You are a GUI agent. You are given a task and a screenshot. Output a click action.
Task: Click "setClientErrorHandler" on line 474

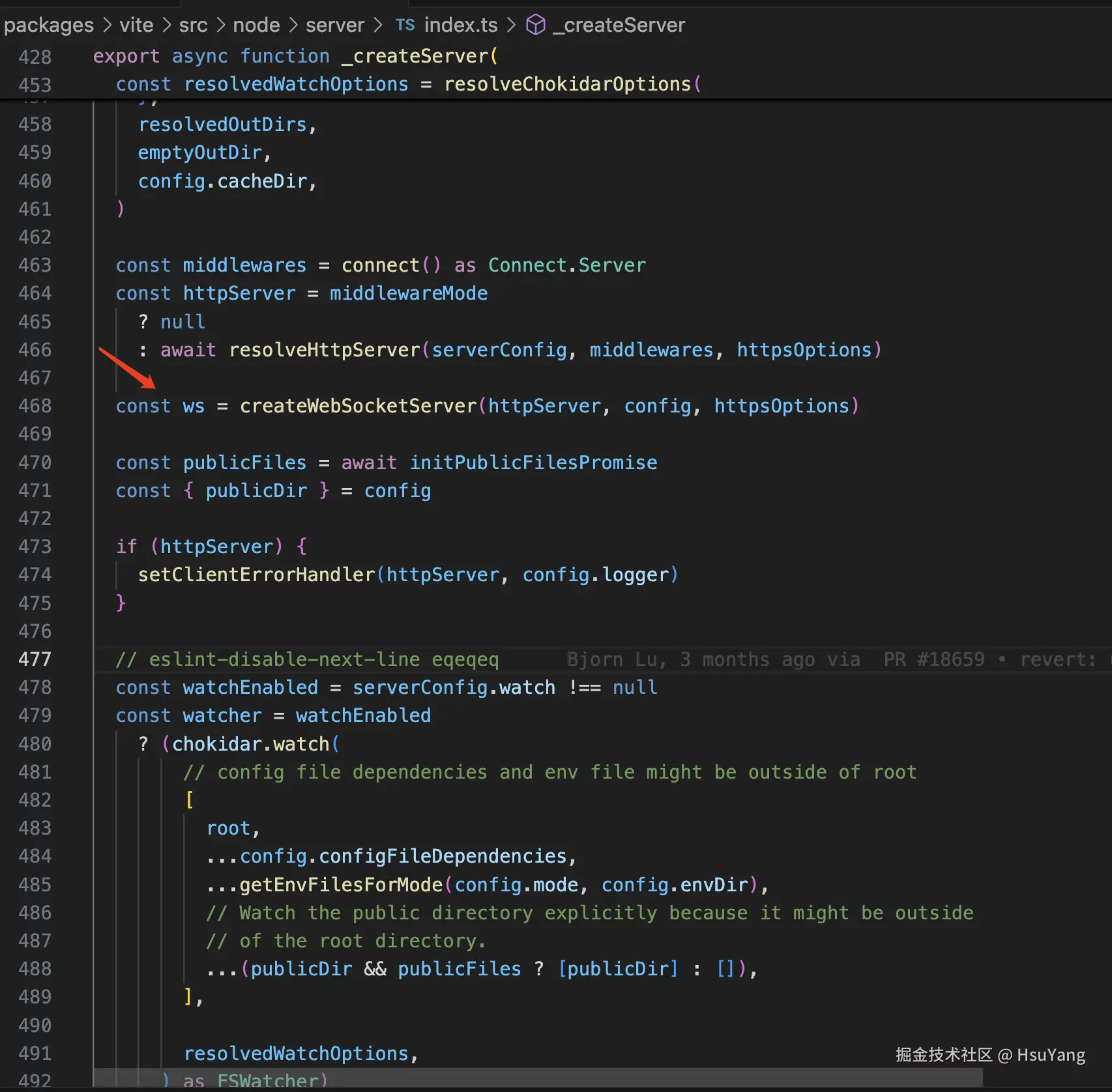tap(257, 575)
